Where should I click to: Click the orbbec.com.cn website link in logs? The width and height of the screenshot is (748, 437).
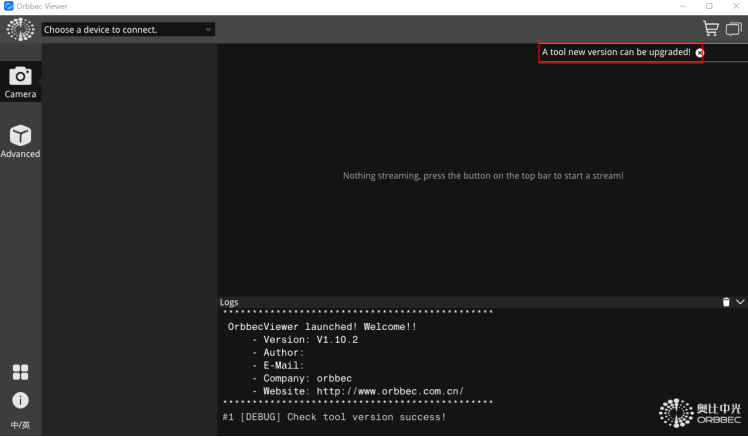pos(389,391)
